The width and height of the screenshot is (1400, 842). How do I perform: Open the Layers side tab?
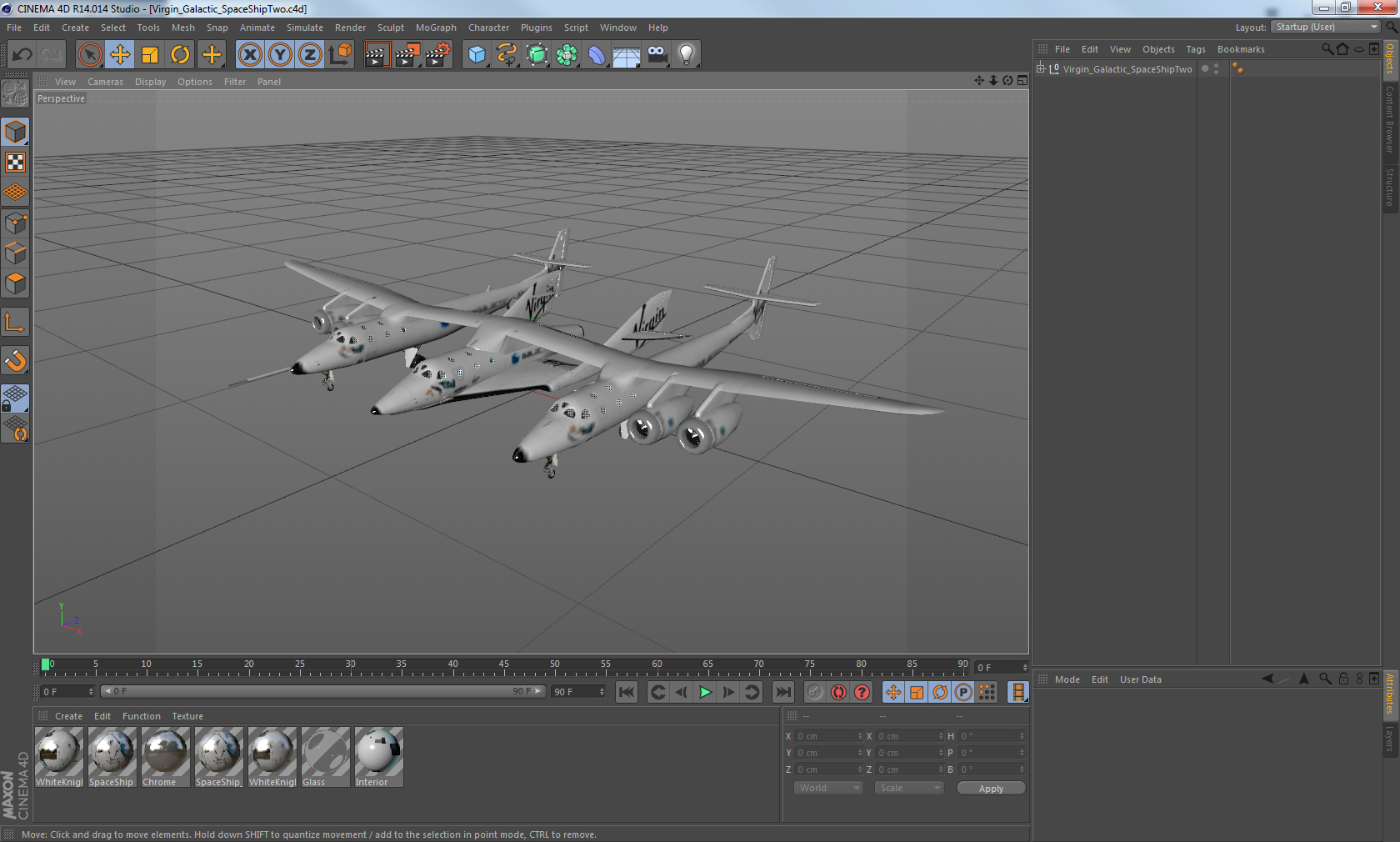pos(1390,739)
